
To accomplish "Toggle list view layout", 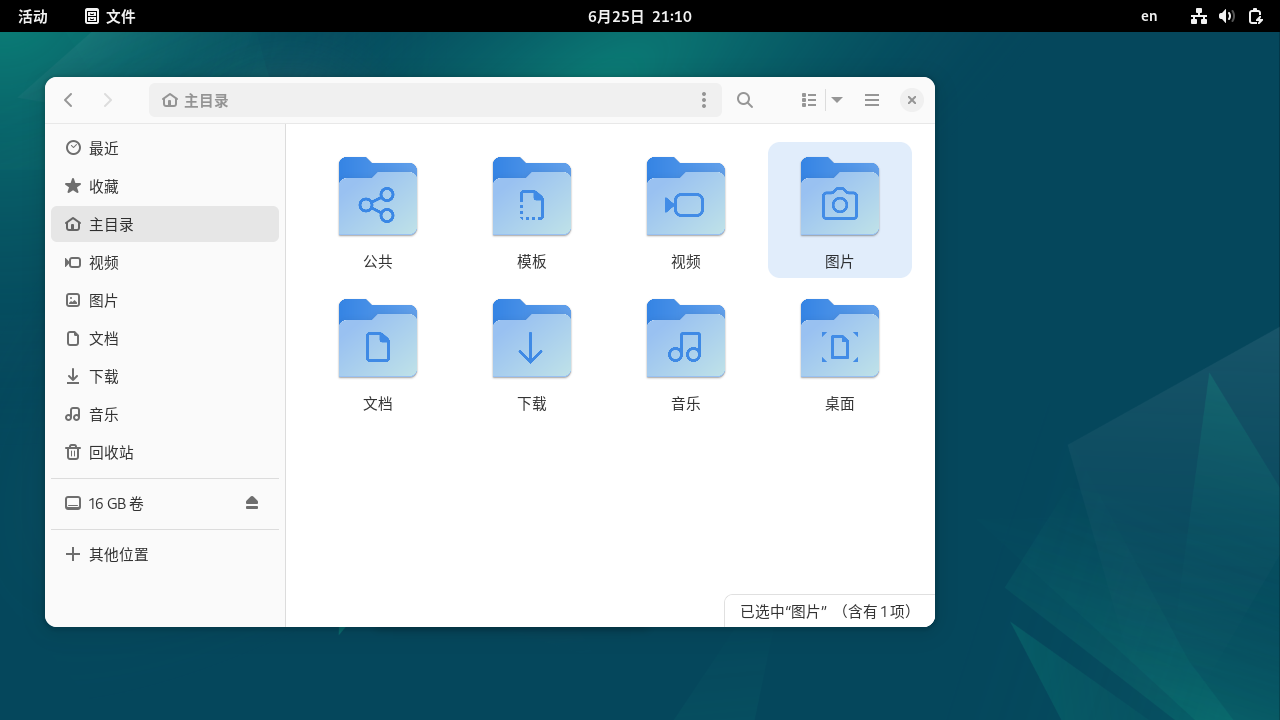I will click(809, 100).
